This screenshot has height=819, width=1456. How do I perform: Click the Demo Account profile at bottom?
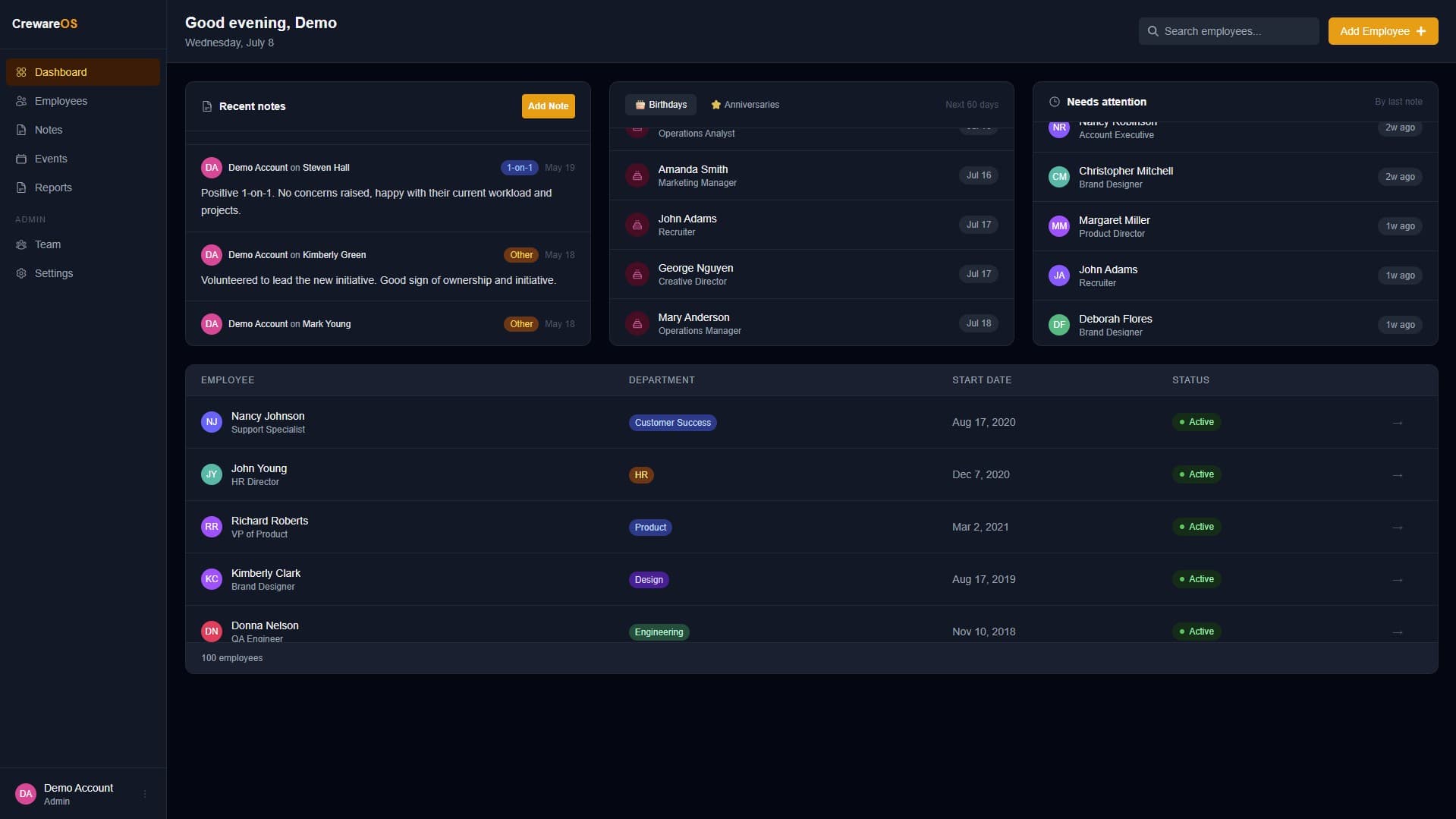click(83, 794)
